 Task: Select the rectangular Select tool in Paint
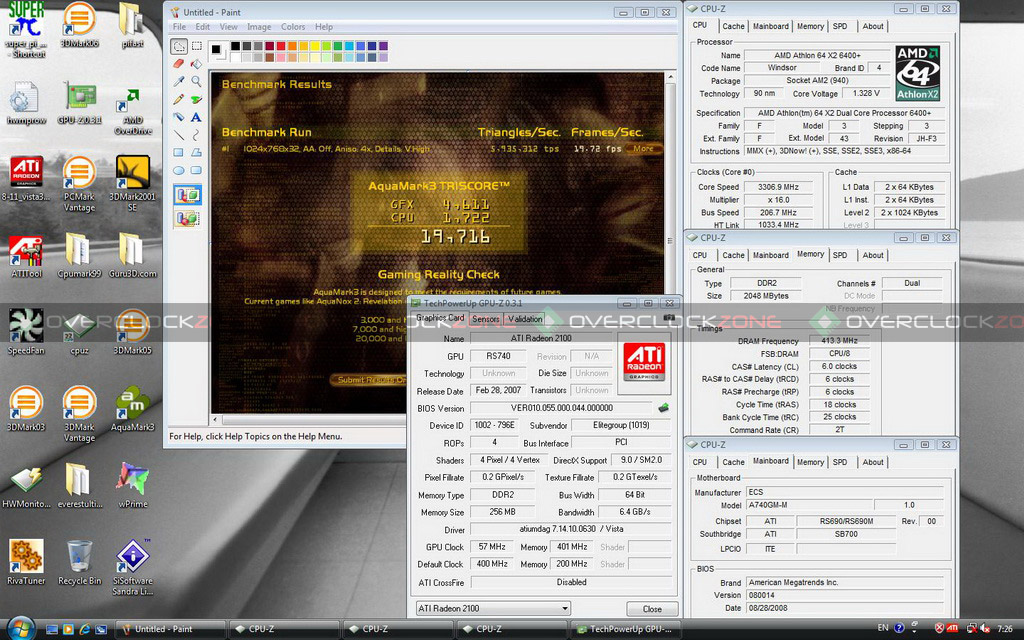pos(196,46)
